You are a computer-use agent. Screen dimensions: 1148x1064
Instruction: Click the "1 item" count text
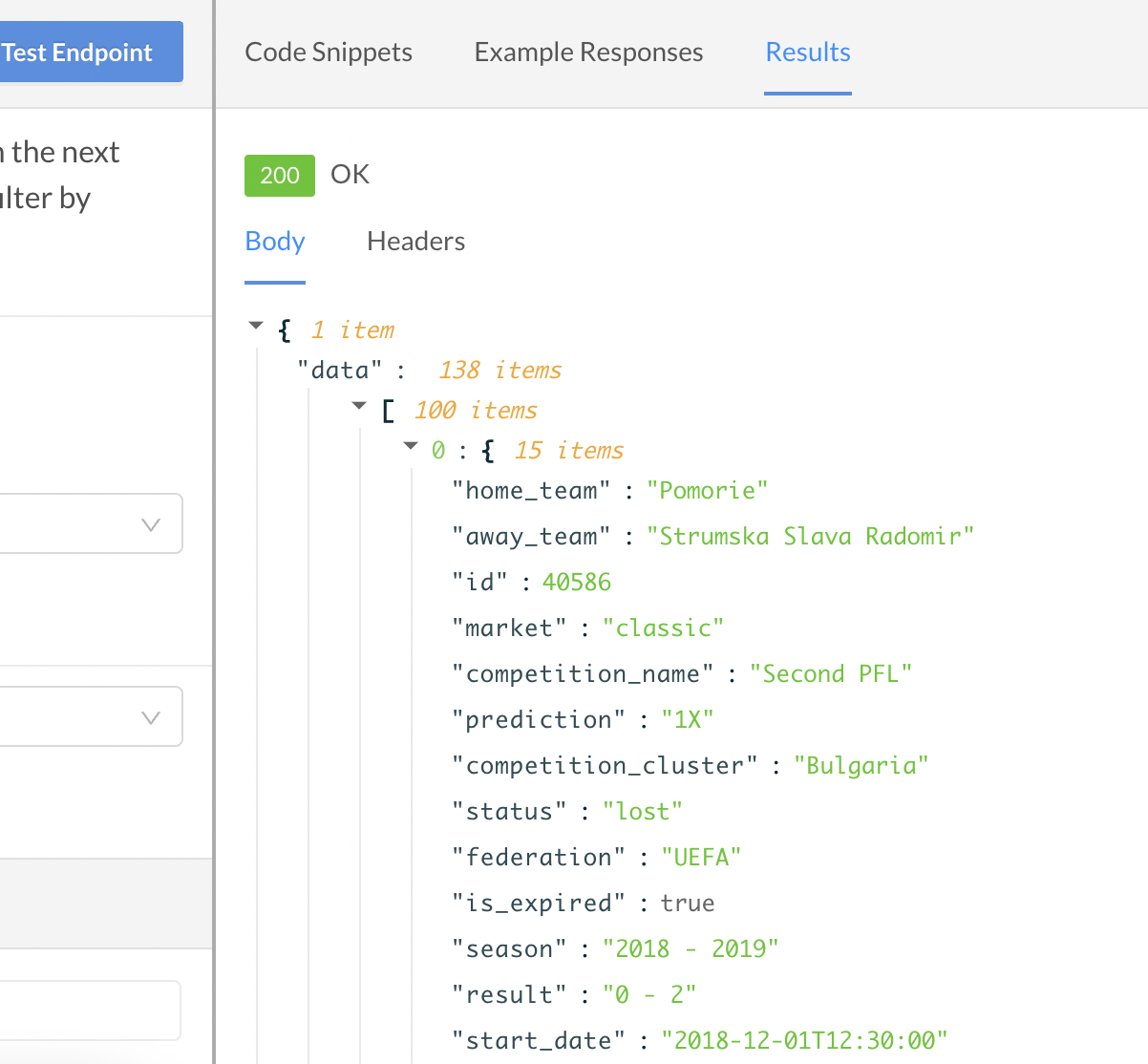click(352, 330)
